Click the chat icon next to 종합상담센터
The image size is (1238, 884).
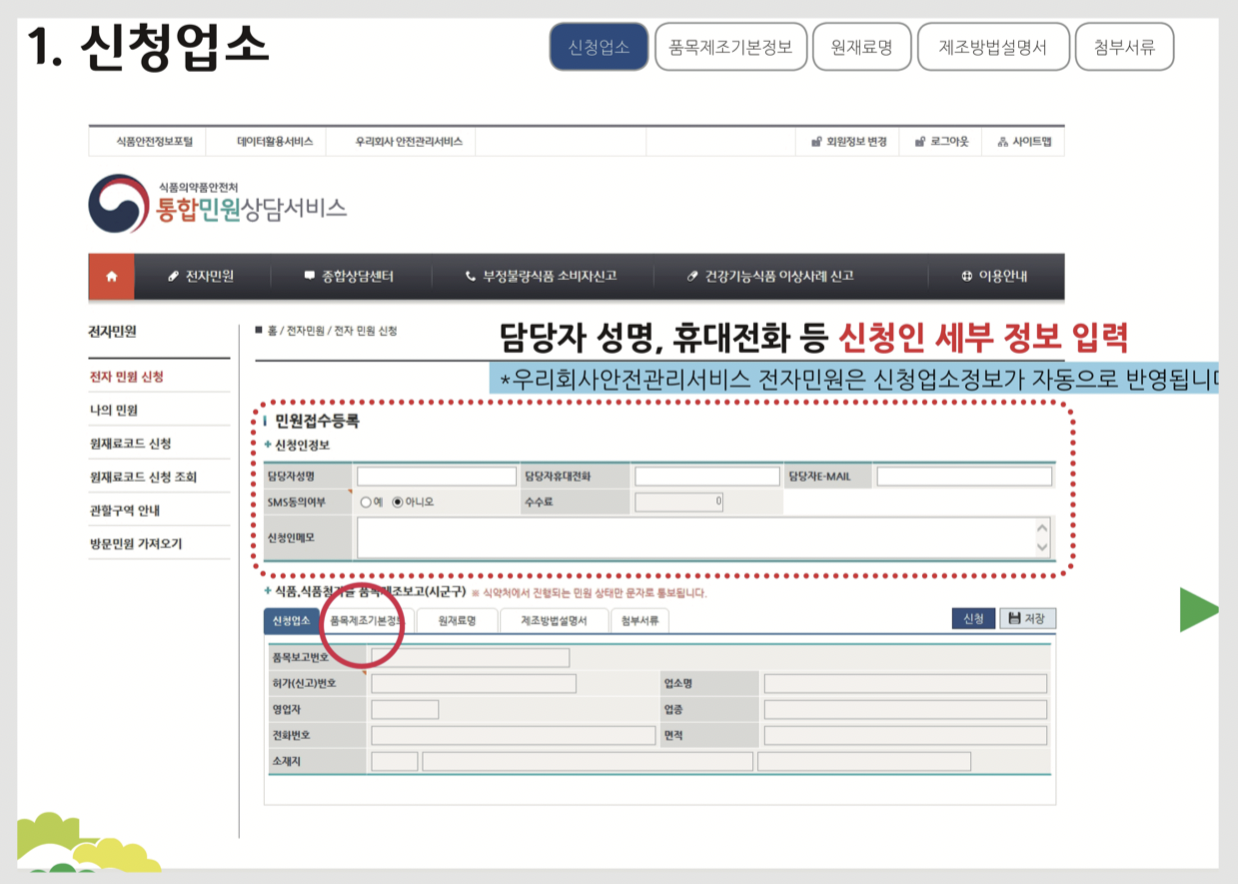pyautogui.click(x=310, y=276)
